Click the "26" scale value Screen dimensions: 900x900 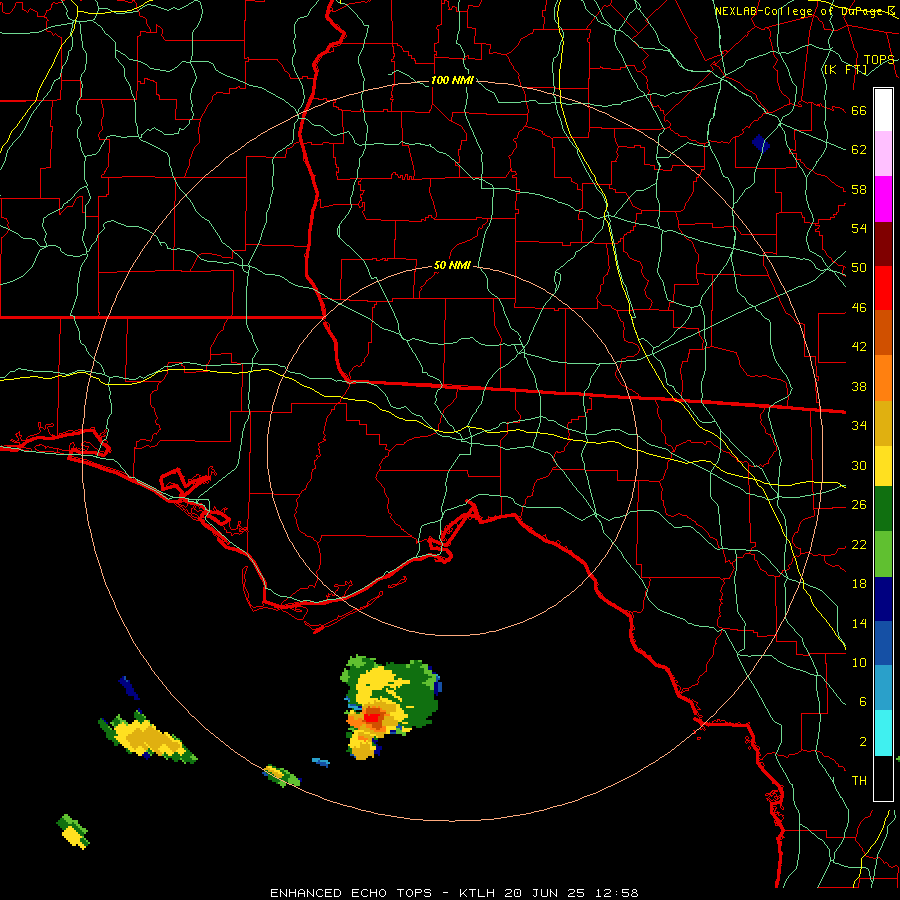click(x=859, y=505)
